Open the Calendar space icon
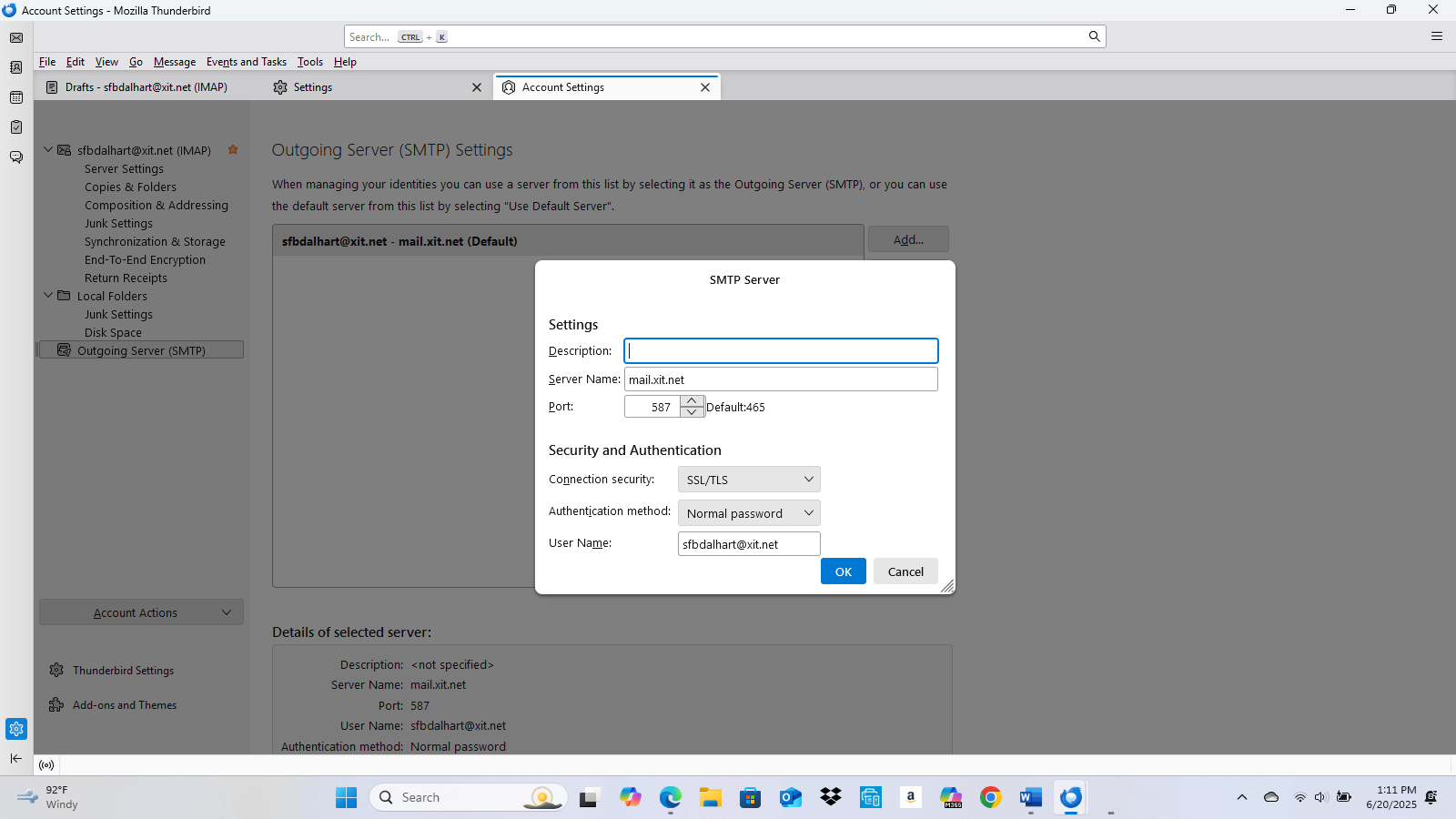The image size is (1456, 819). click(16, 97)
